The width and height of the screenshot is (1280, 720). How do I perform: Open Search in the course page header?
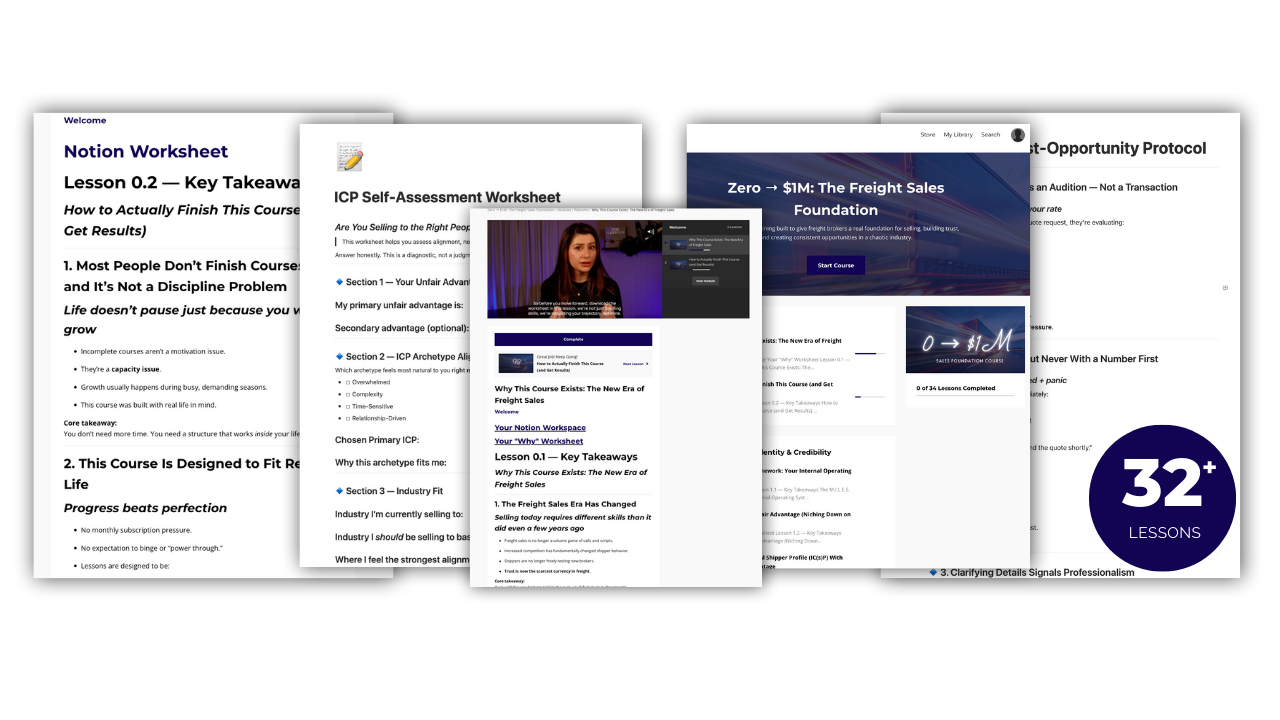pos(990,135)
